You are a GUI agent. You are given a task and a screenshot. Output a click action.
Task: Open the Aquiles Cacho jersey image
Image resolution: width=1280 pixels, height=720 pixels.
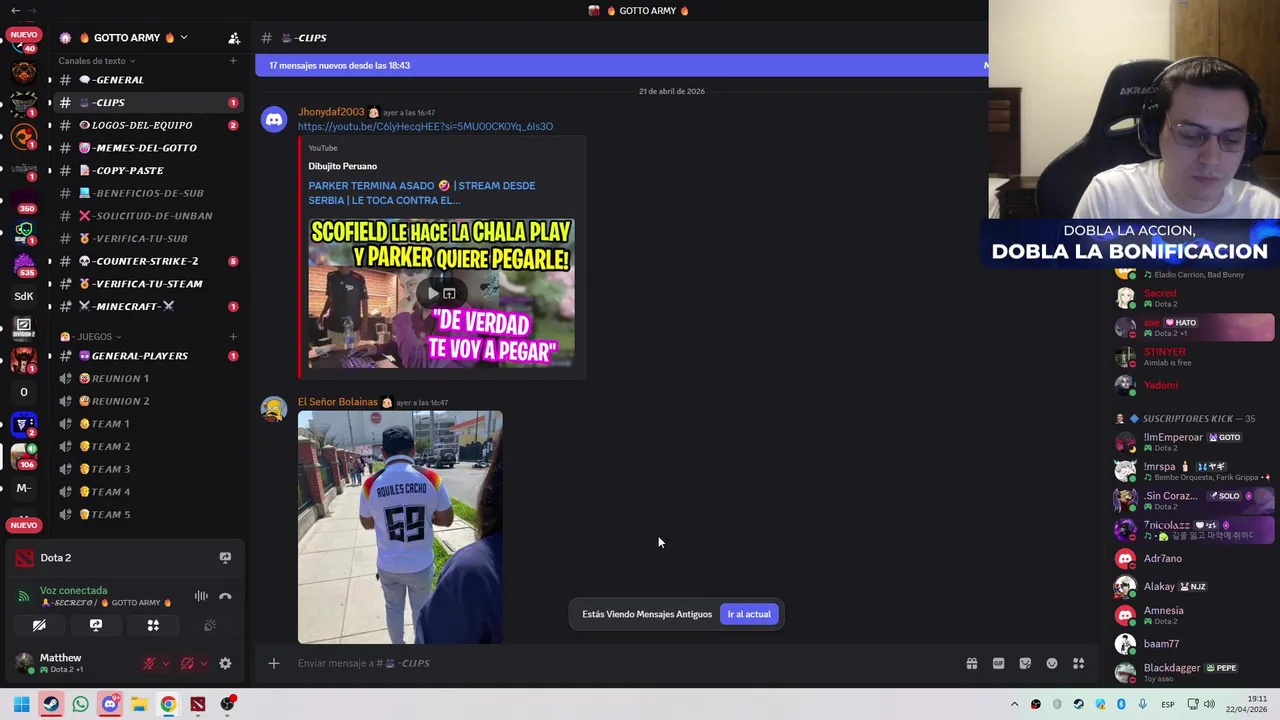[x=400, y=527]
